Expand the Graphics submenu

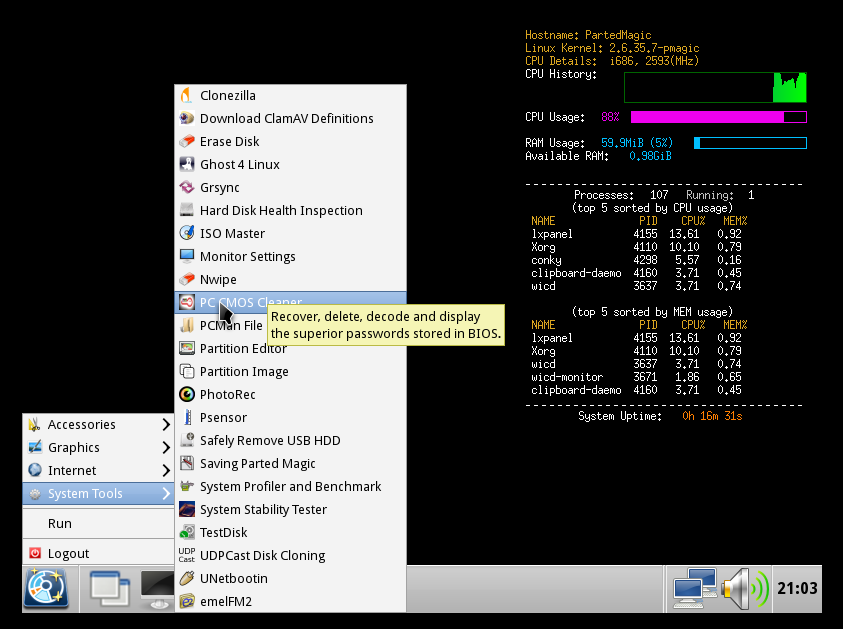(75, 447)
